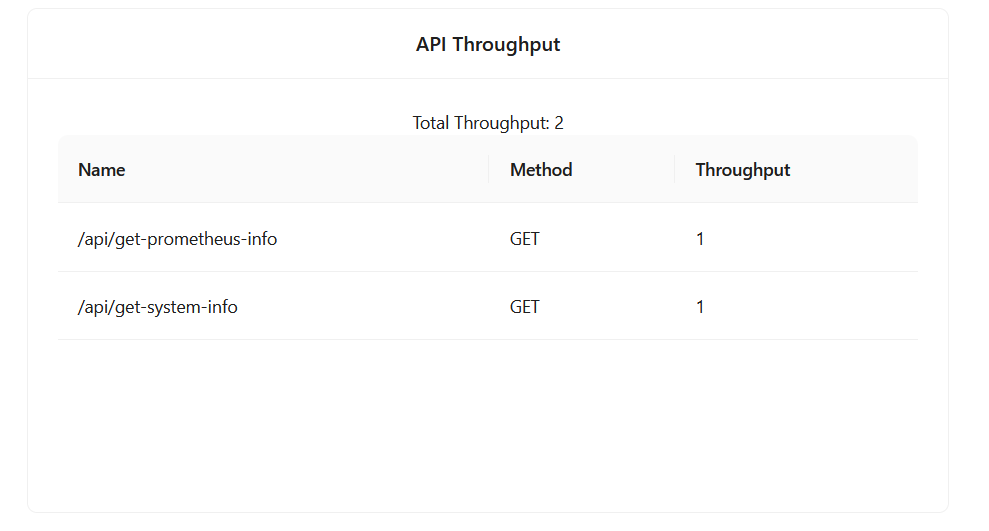Click GET method in get-system-info row
Viewport: 989px width, 531px height.
pos(525,307)
